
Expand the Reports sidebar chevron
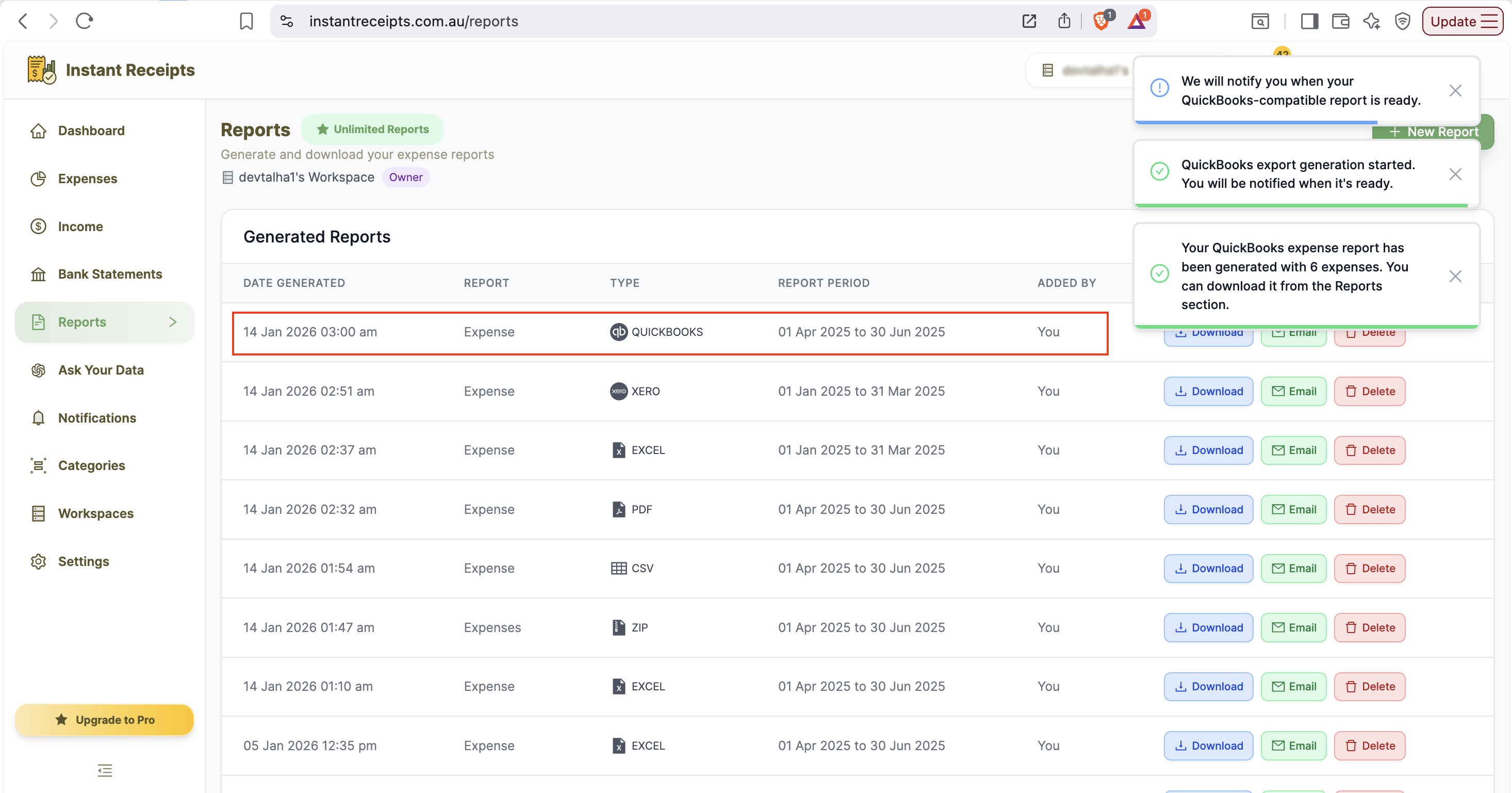coord(173,322)
